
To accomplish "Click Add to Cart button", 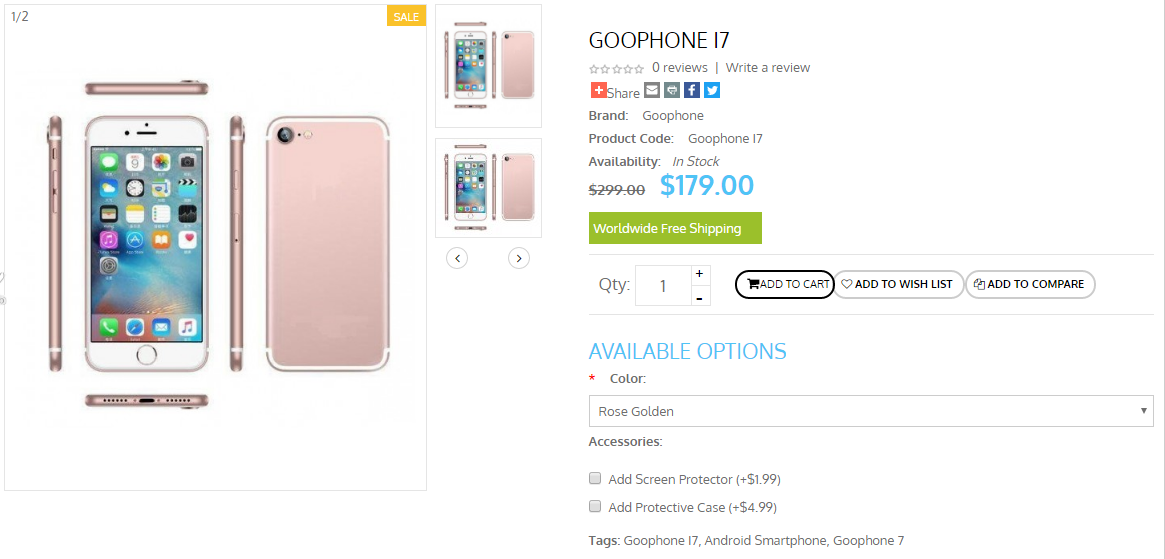I will [x=784, y=284].
